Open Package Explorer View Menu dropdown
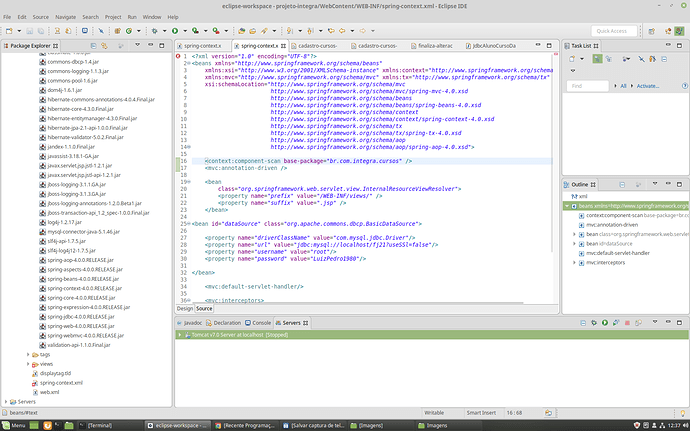690x431 pixels. pos(137,45)
